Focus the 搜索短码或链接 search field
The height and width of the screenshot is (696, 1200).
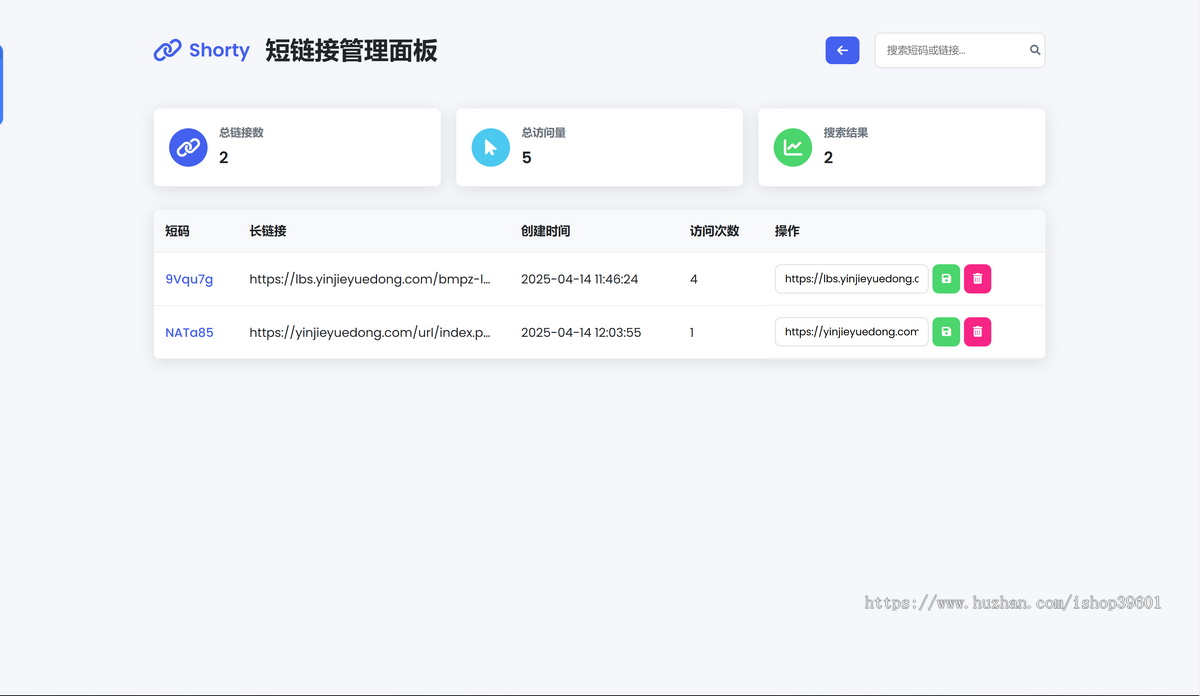coord(960,50)
